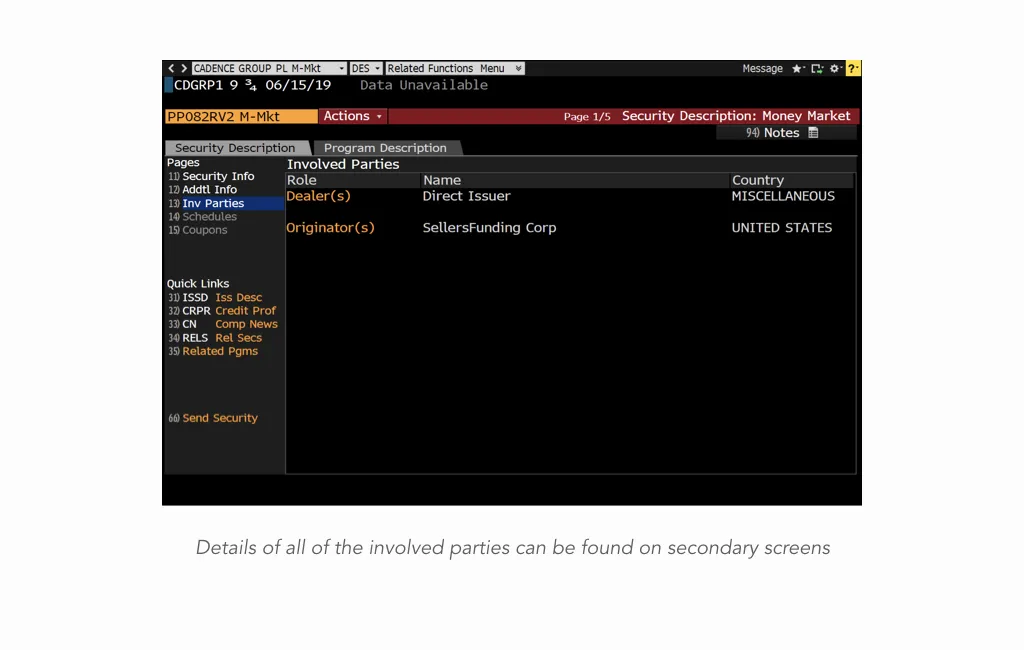Expand the Related Functions Menu
The image size is (1024, 650).
click(x=455, y=69)
